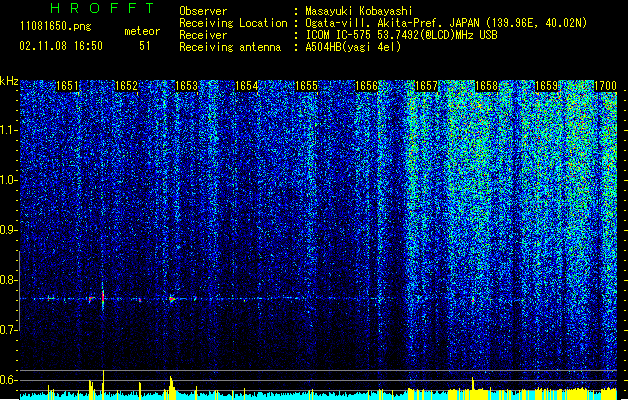Click the 0.6 frequency axis label
Screen dimensions: 629x400
[x=9, y=380]
